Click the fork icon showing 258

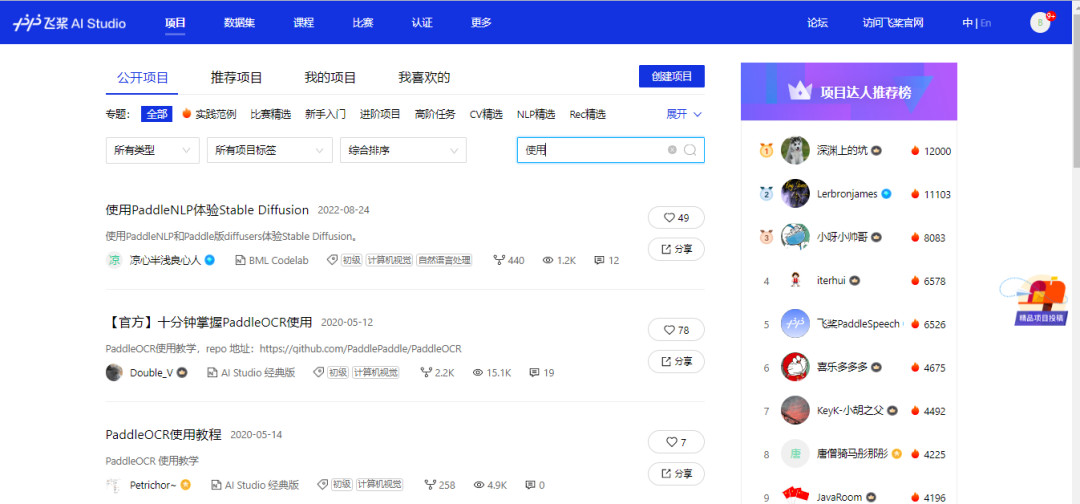click(x=430, y=485)
